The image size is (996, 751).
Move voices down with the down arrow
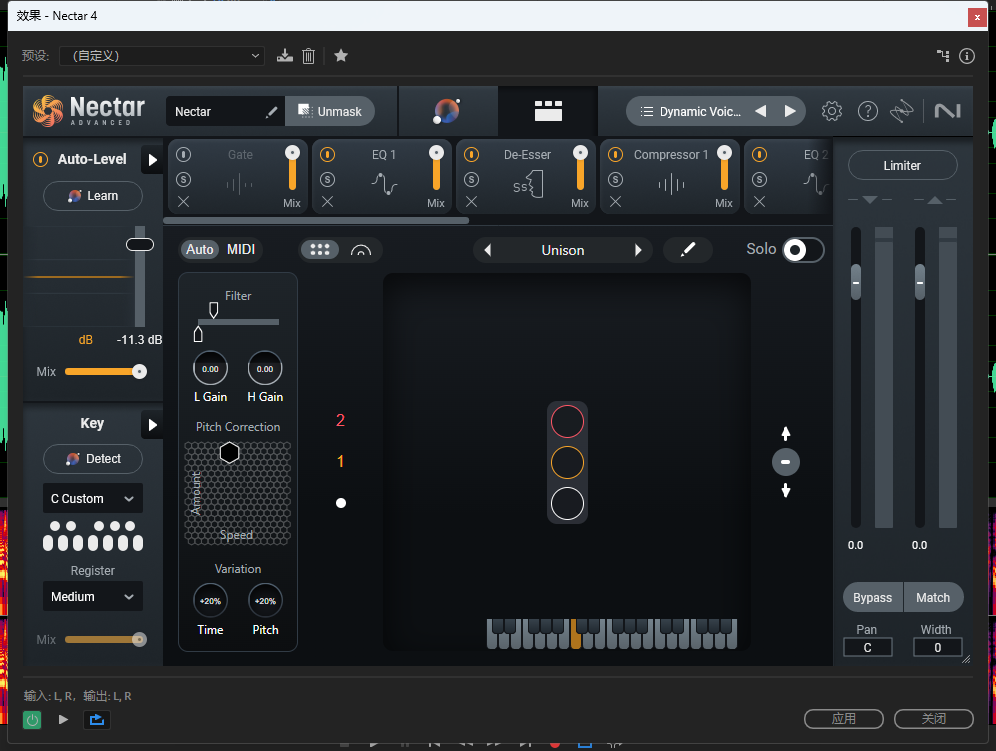[786, 490]
